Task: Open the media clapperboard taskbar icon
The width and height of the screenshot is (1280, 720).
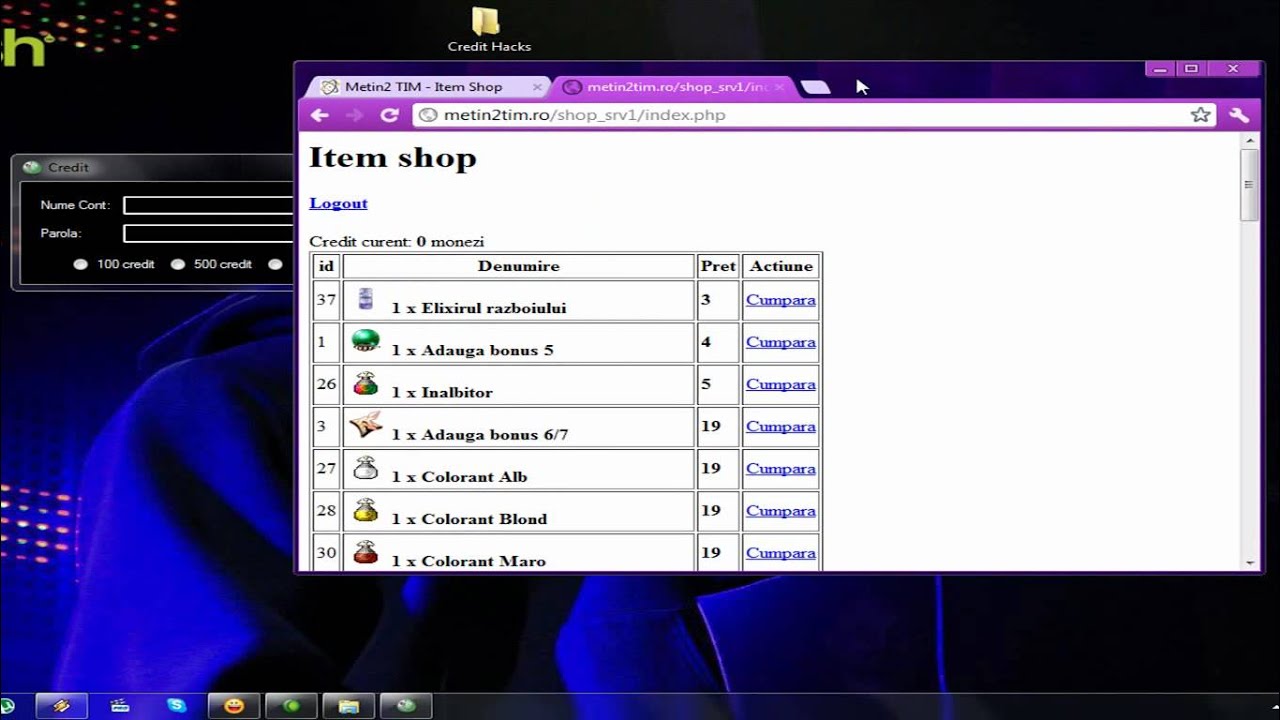Action: tap(120, 706)
